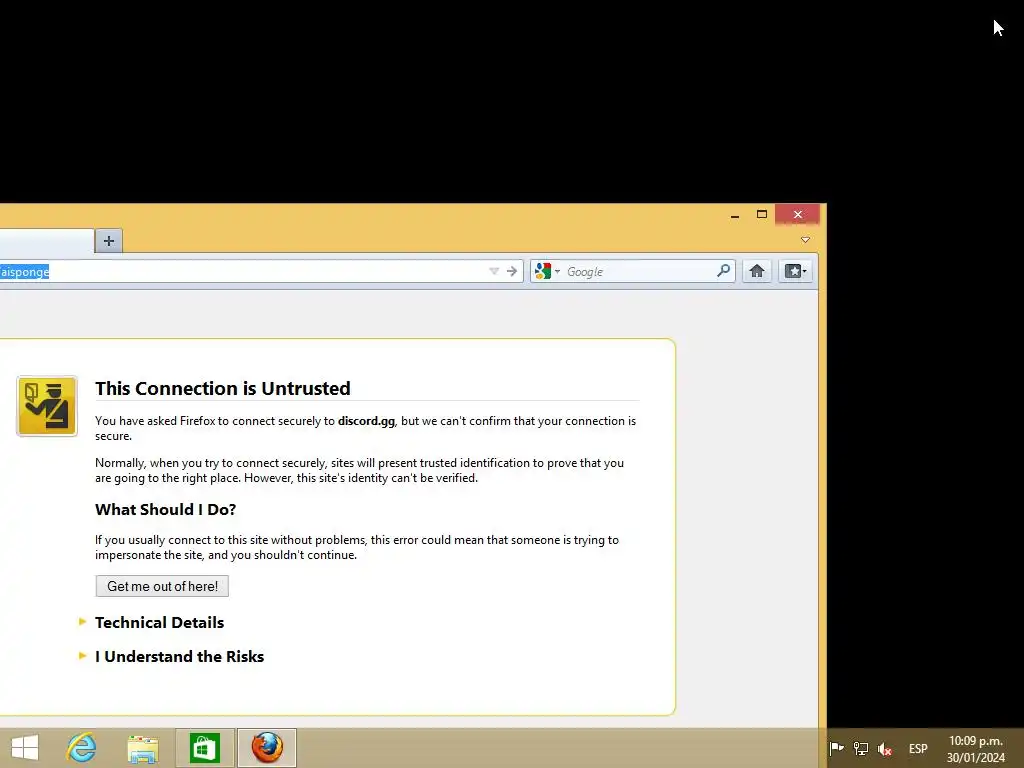This screenshot has width=1024, height=768.
Task: Click the discord.gg bold site name
Action: pyautogui.click(x=366, y=421)
